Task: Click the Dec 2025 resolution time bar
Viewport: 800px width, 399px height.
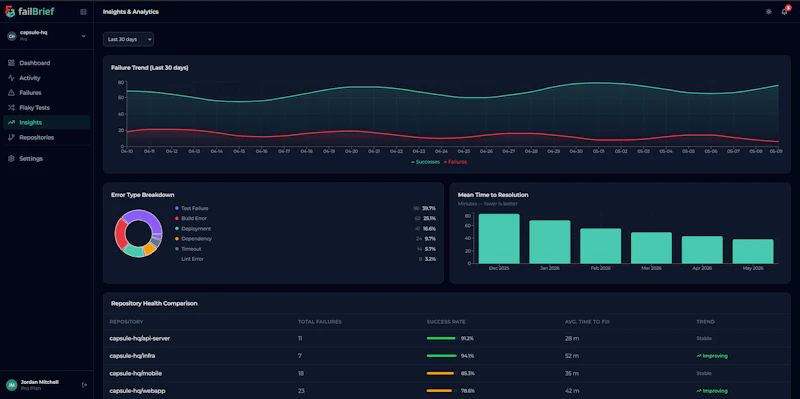Action: tap(499, 239)
